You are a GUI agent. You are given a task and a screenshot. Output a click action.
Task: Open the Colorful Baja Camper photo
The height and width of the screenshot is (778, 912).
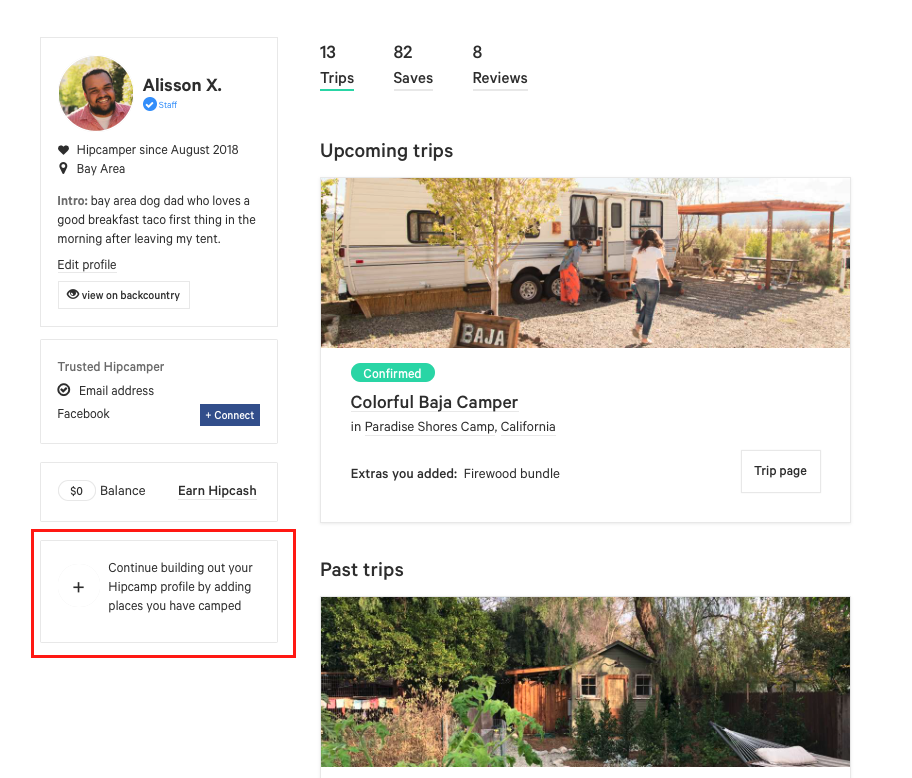[x=585, y=263]
